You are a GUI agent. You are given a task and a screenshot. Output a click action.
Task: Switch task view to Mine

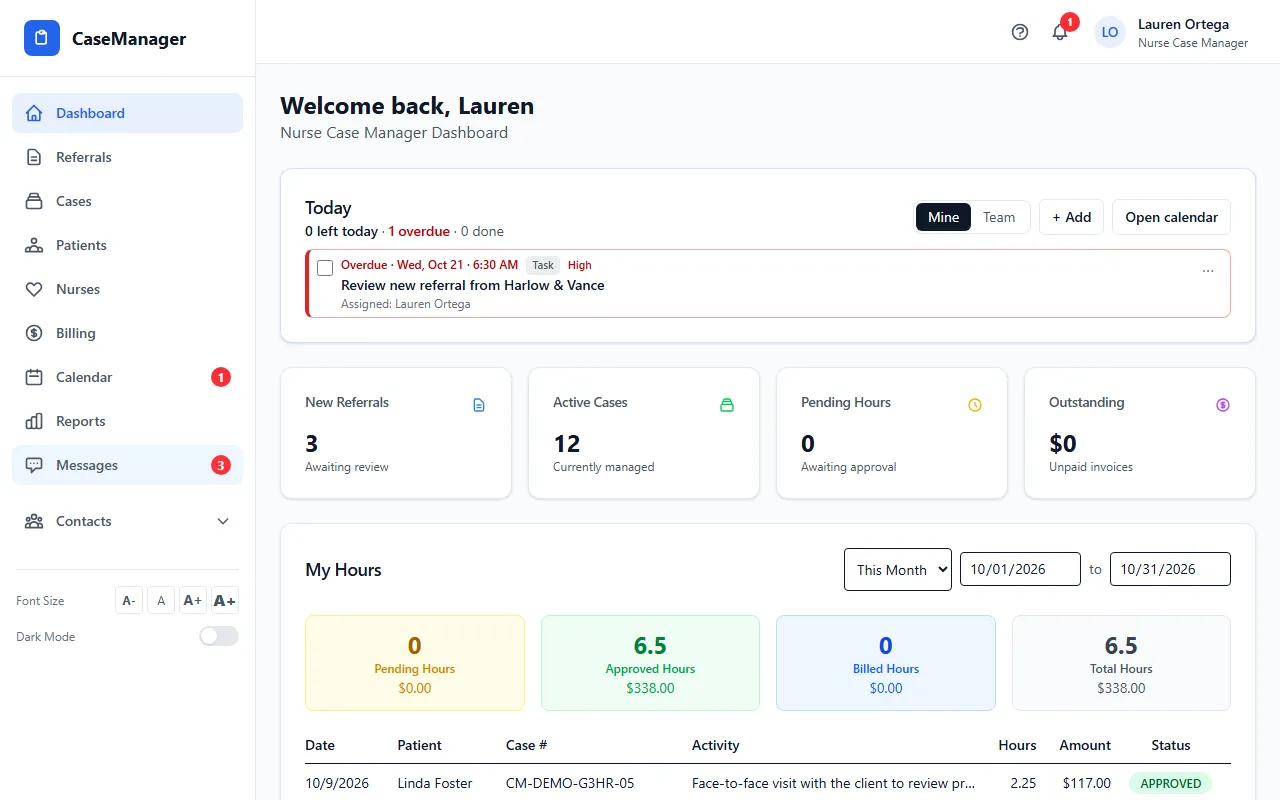(x=943, y=217)
